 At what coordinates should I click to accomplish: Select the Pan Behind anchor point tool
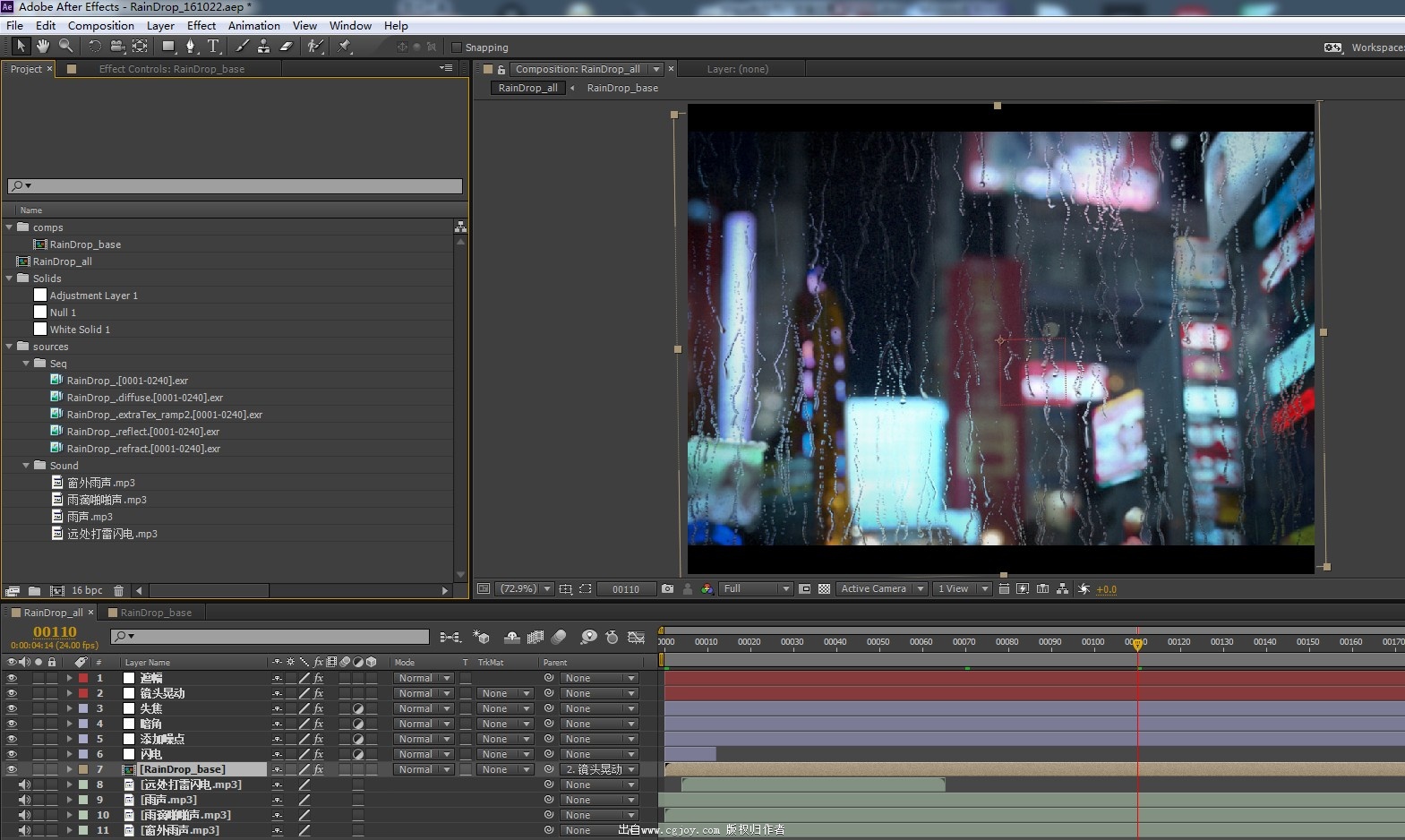(140, 47)
